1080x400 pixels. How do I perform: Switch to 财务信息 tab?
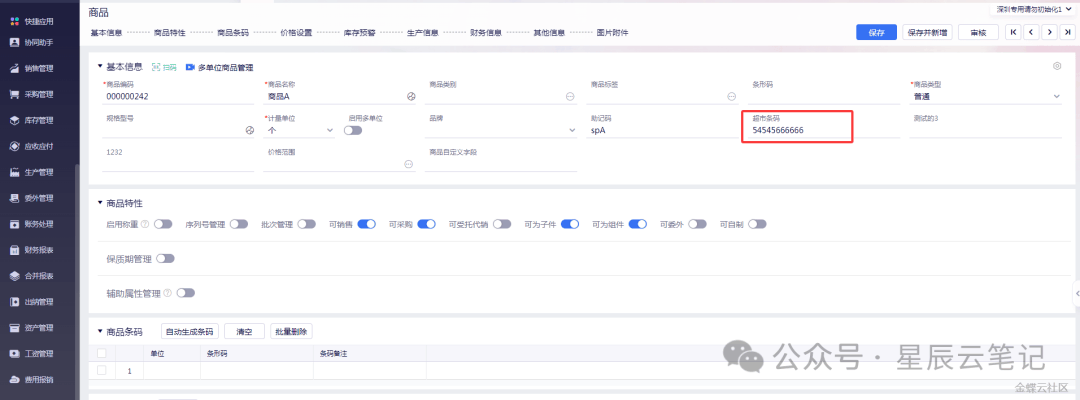click(485, 32)
